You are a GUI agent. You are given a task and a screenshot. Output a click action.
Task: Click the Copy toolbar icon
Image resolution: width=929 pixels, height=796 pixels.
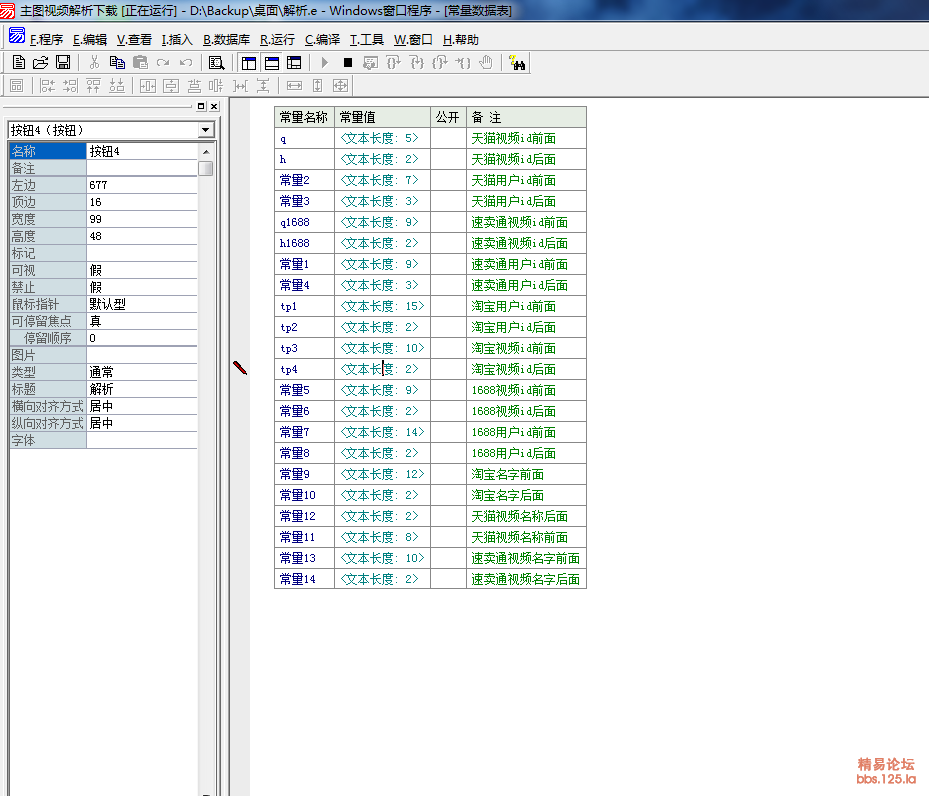pyautogui.click(x=117, y=63)
